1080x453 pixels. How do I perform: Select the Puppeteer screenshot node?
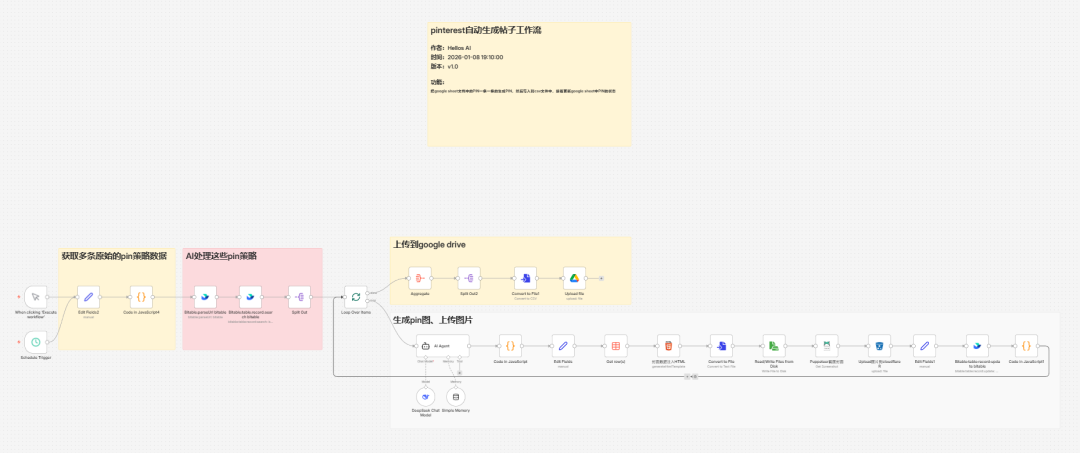tap(825, 346)
